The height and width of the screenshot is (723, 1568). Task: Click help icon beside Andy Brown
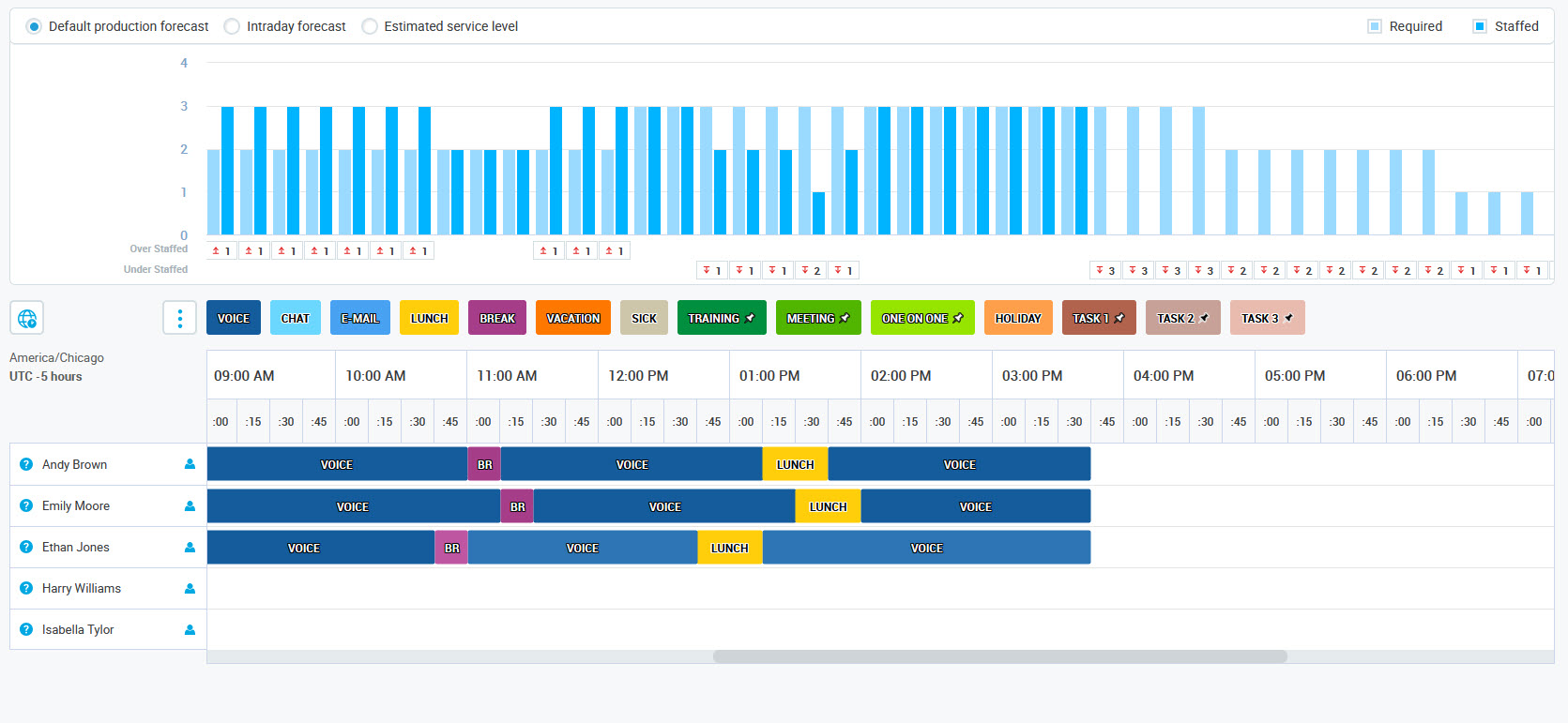[x=26, y=464]
